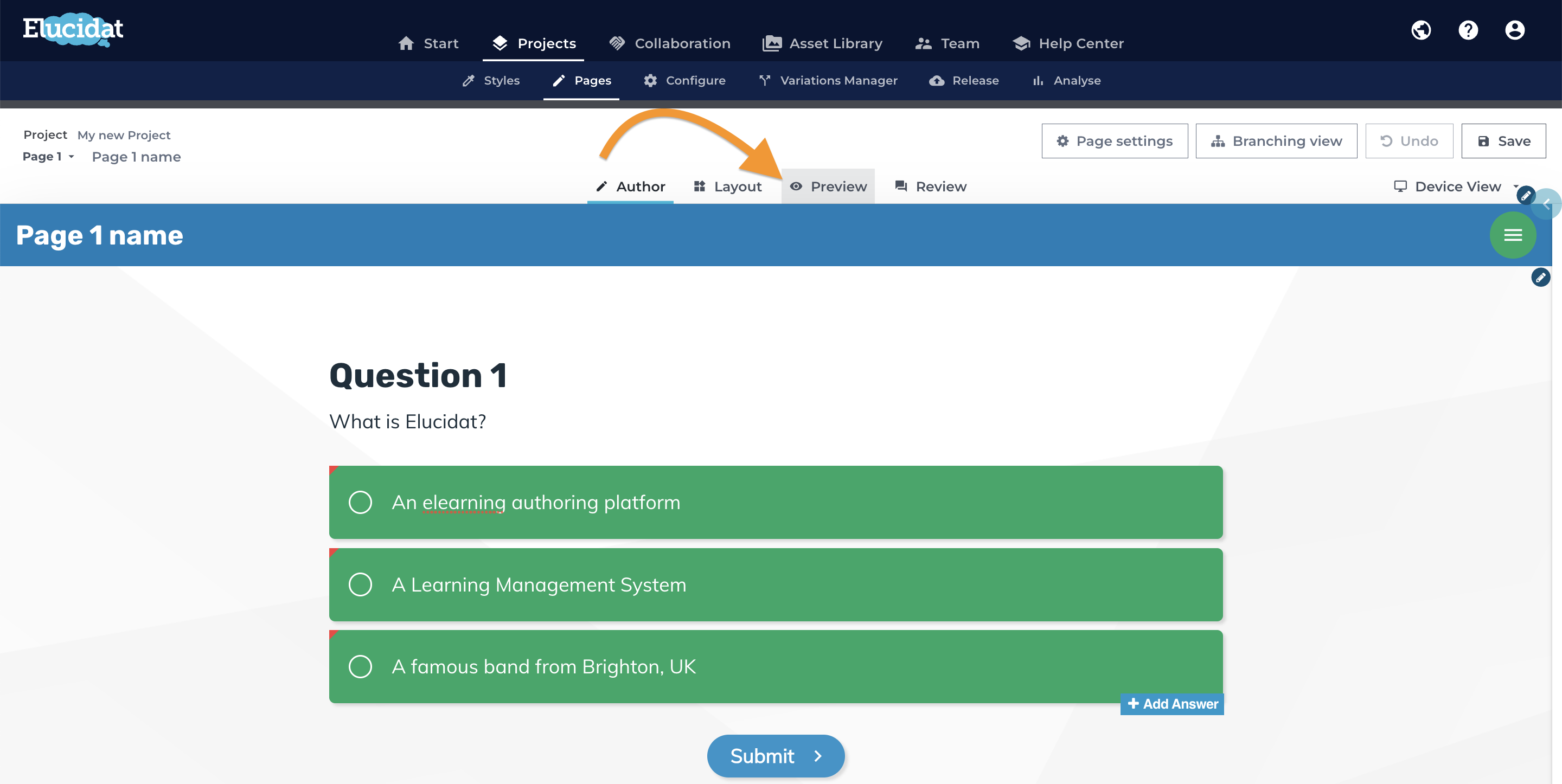Switch to Layout mode

pyautogui.click(x=727, y=186)
